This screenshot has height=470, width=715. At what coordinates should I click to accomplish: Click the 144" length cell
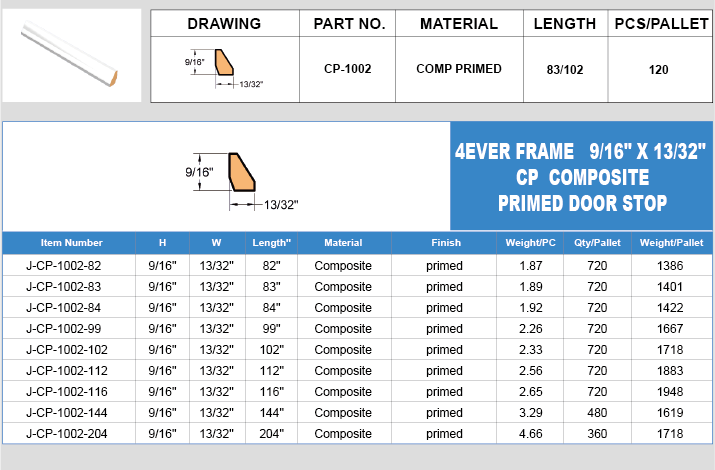[271, 413]
